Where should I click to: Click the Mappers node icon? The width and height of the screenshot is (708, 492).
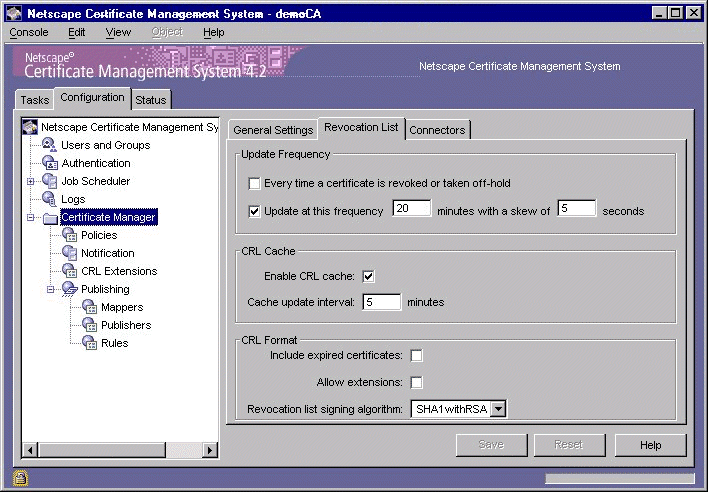[x=89, y=307]
